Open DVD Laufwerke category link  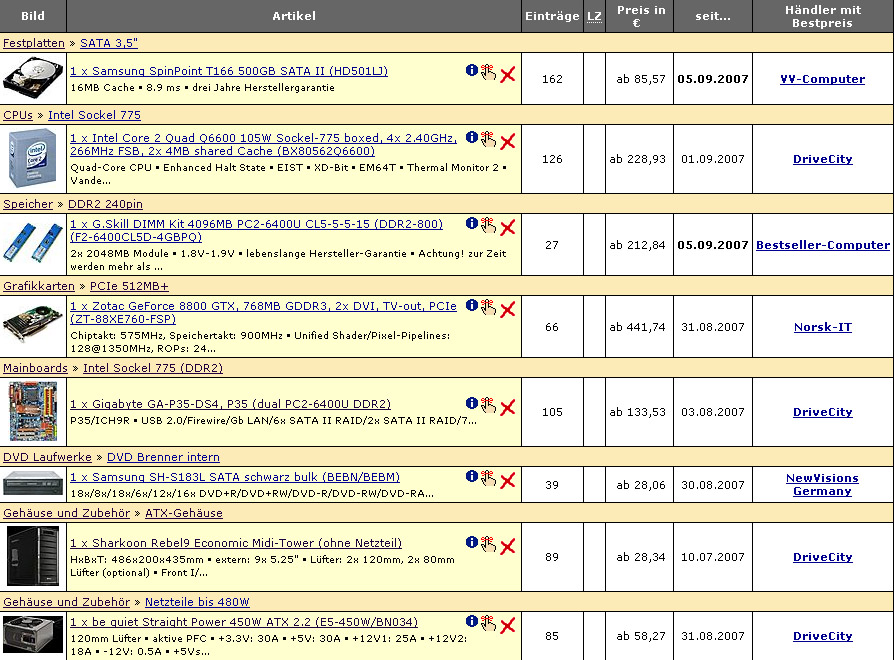[47, 457]
